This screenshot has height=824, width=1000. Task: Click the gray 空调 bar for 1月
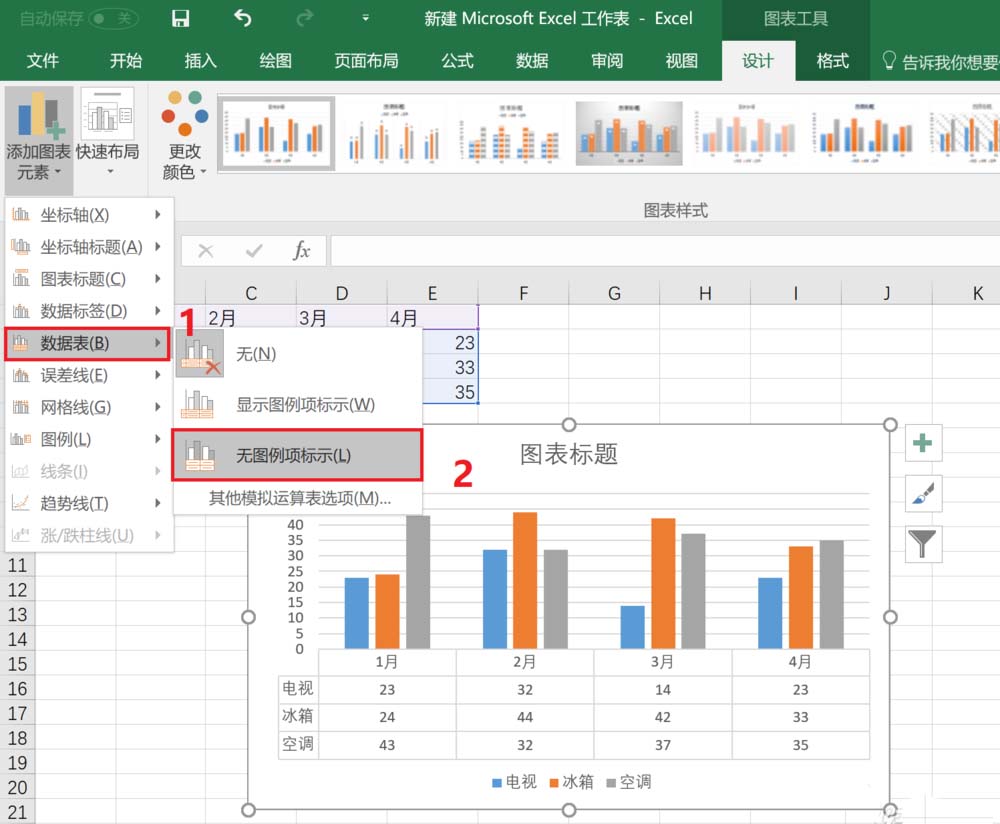coord(418,582)
